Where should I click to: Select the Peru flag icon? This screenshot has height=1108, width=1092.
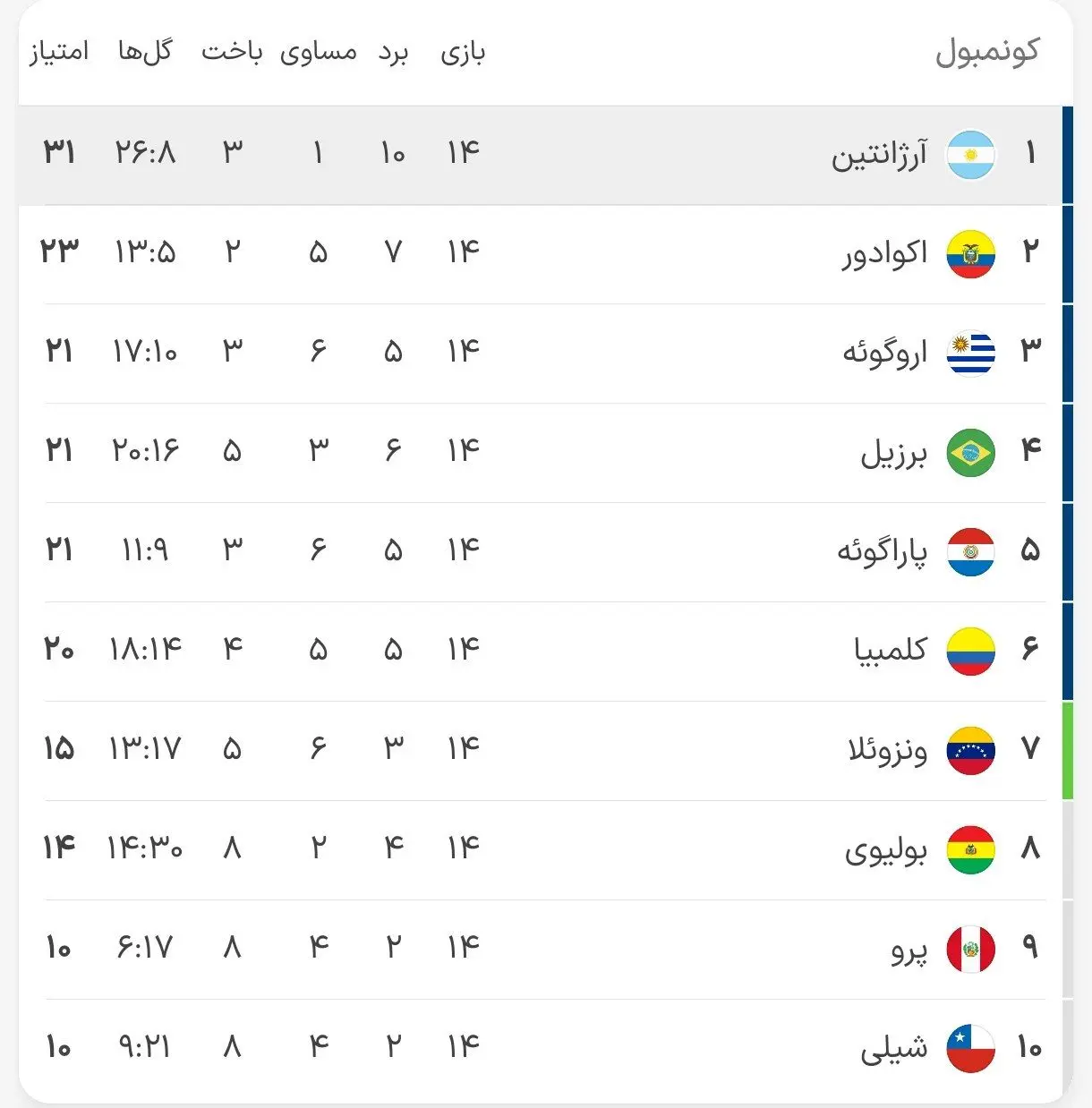click(x=970, y=950)
